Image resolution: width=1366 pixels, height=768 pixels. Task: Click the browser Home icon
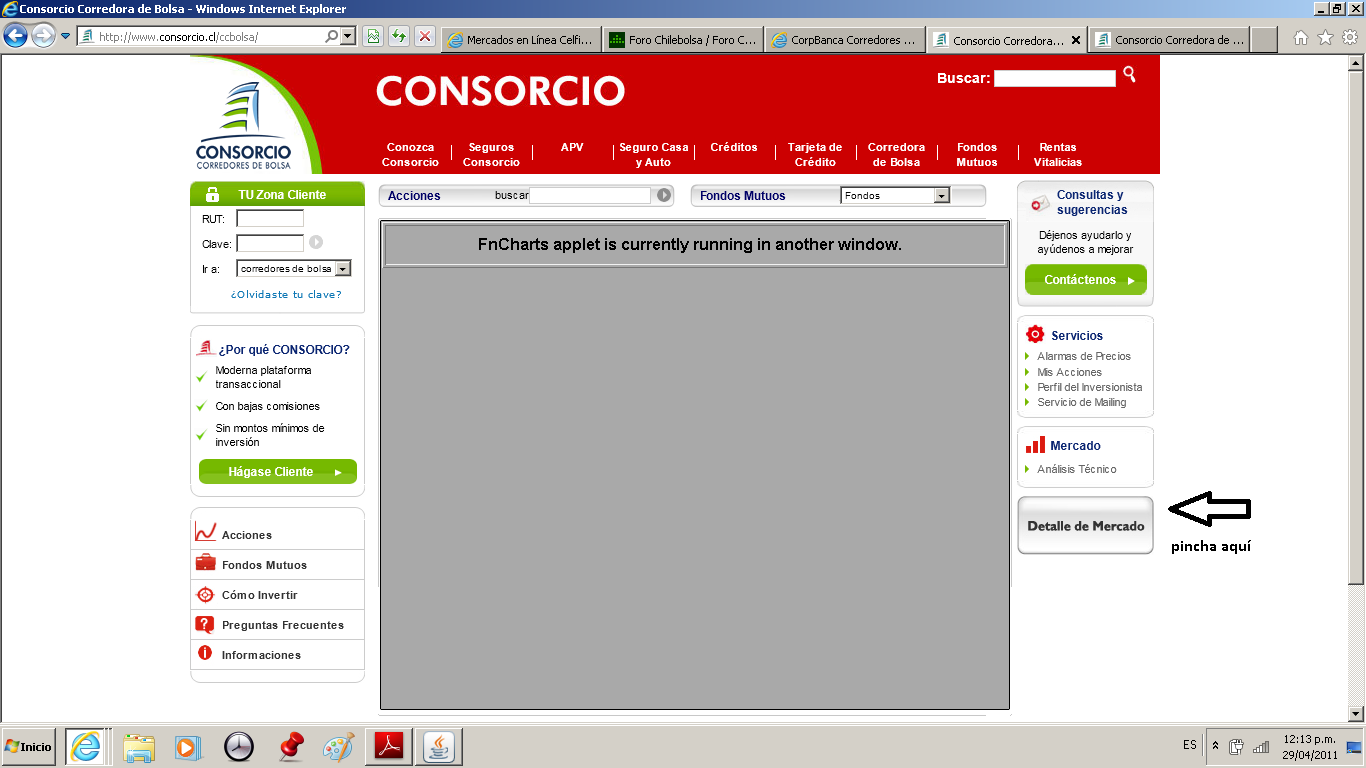click(x=1301, y=38)
